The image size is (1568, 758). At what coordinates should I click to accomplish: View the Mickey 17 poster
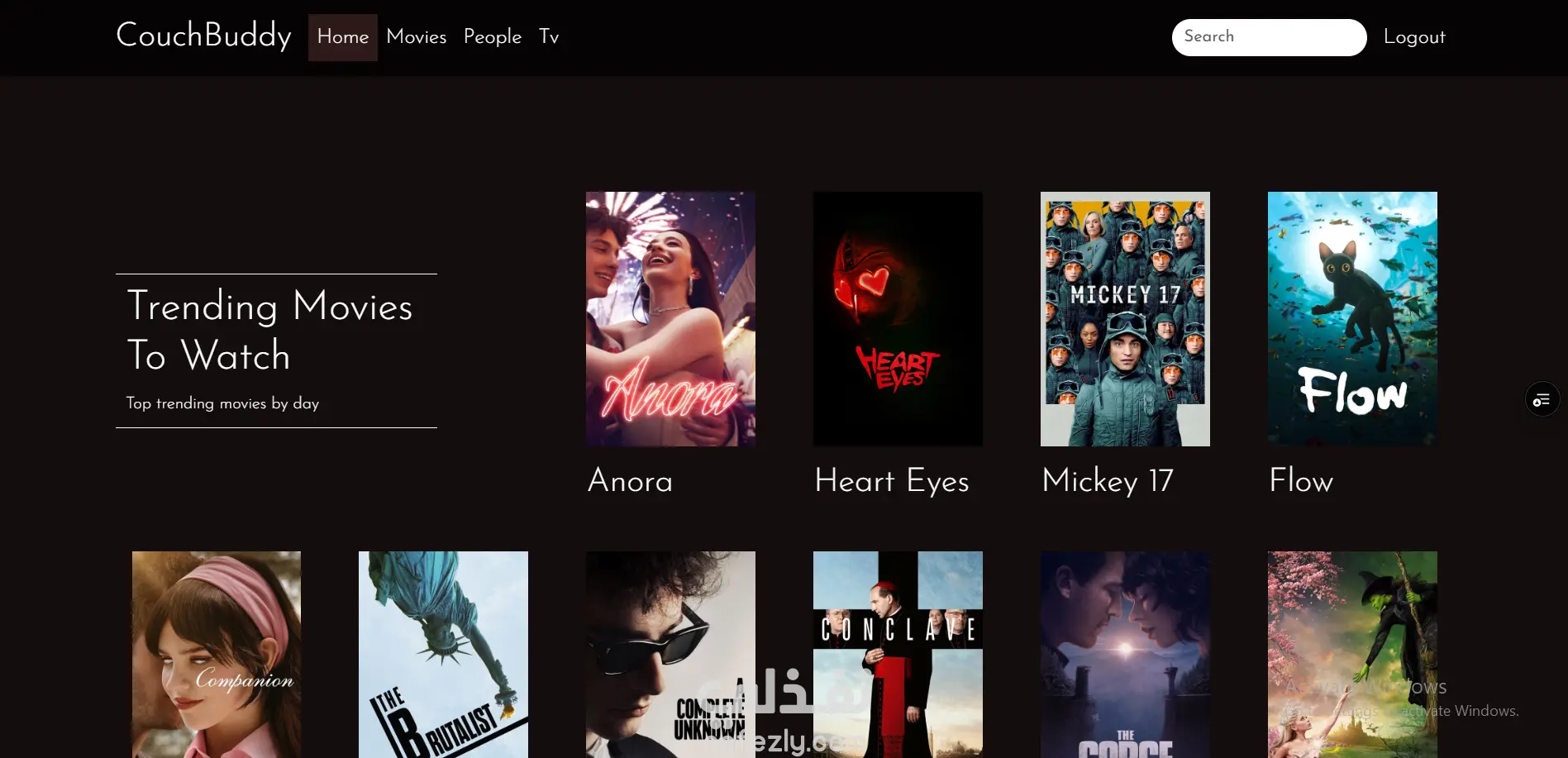(1125, 319)
